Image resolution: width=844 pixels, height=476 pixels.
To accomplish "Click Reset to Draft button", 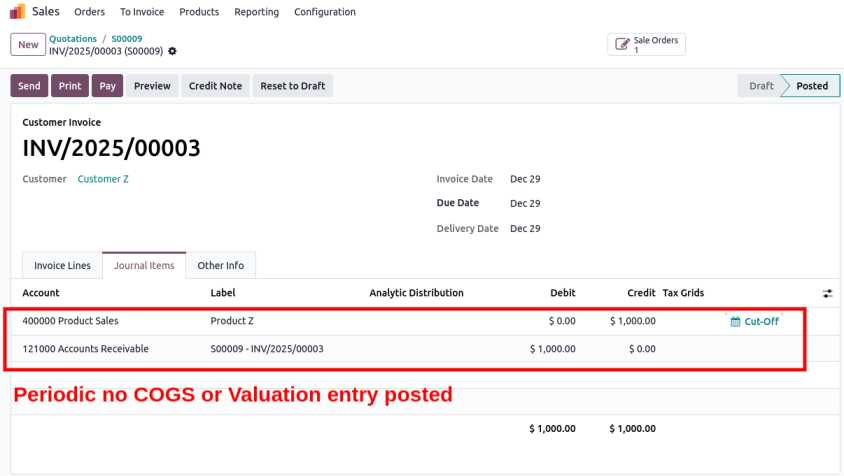I will [292, 86].
